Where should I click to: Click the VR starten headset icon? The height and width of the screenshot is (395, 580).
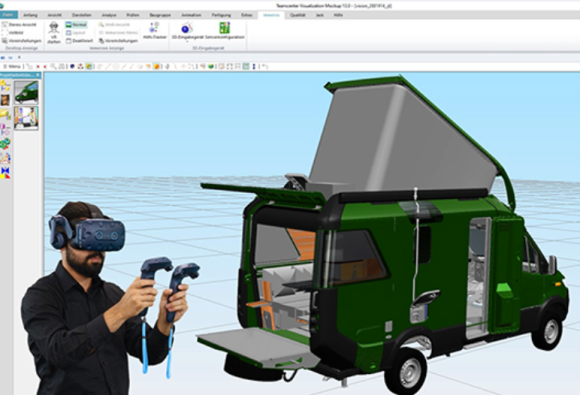(x=54, y=28)
